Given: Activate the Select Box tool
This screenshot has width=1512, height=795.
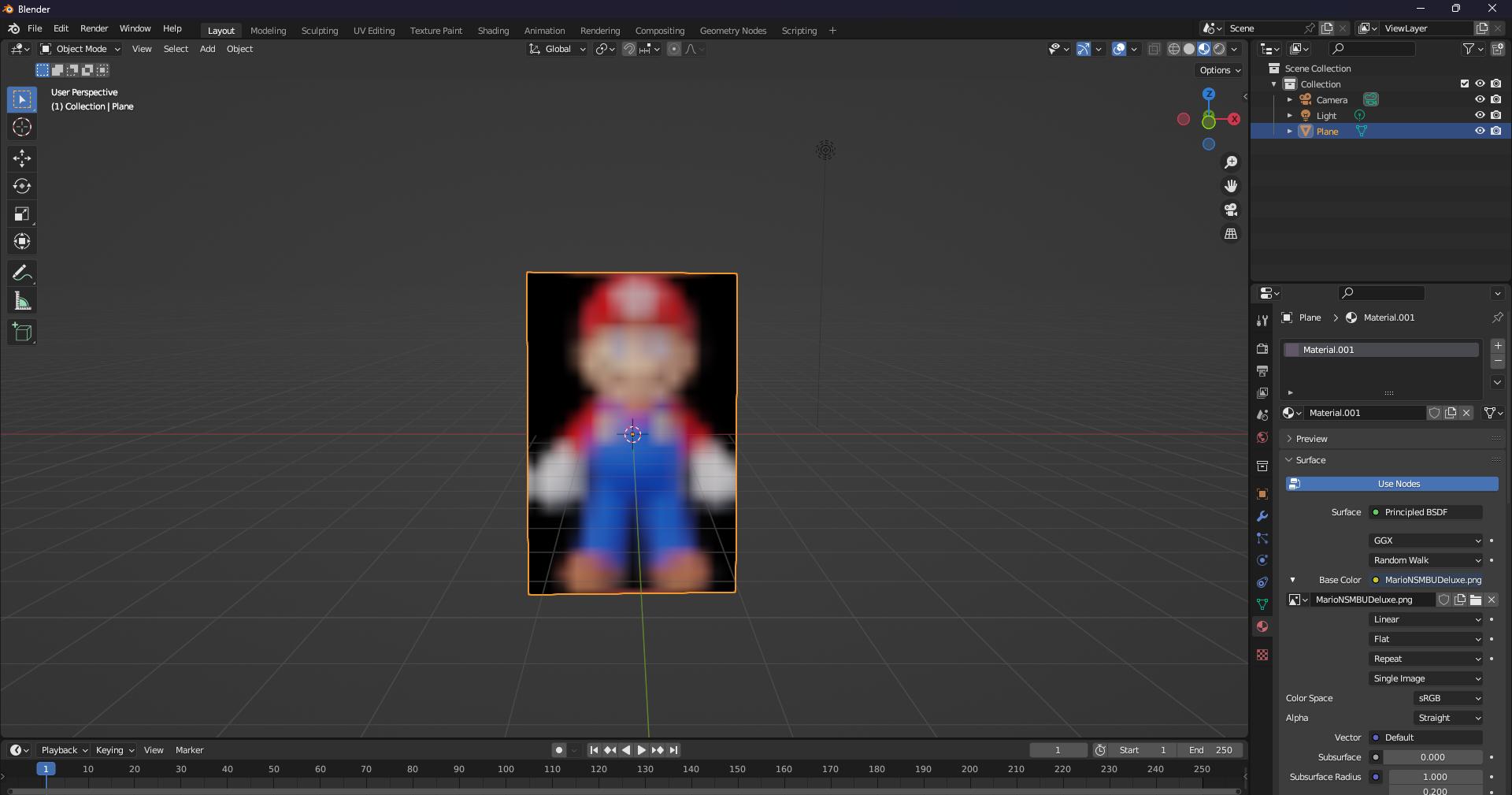Looking at the screenshot, I should coord(22,99).
